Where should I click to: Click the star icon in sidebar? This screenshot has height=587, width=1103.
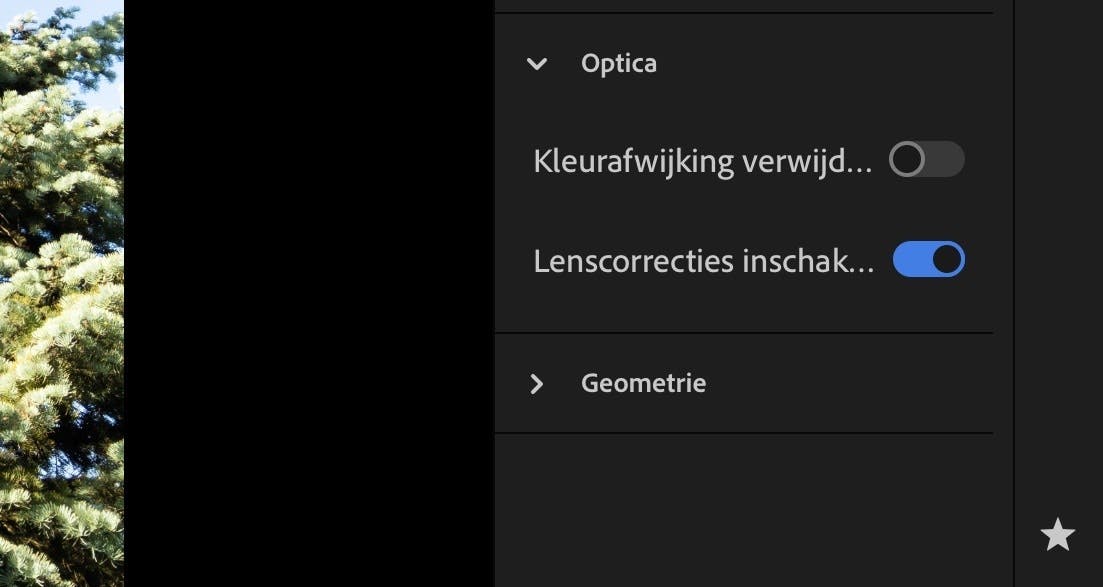pyautogui.click(x=1057, y=535)
